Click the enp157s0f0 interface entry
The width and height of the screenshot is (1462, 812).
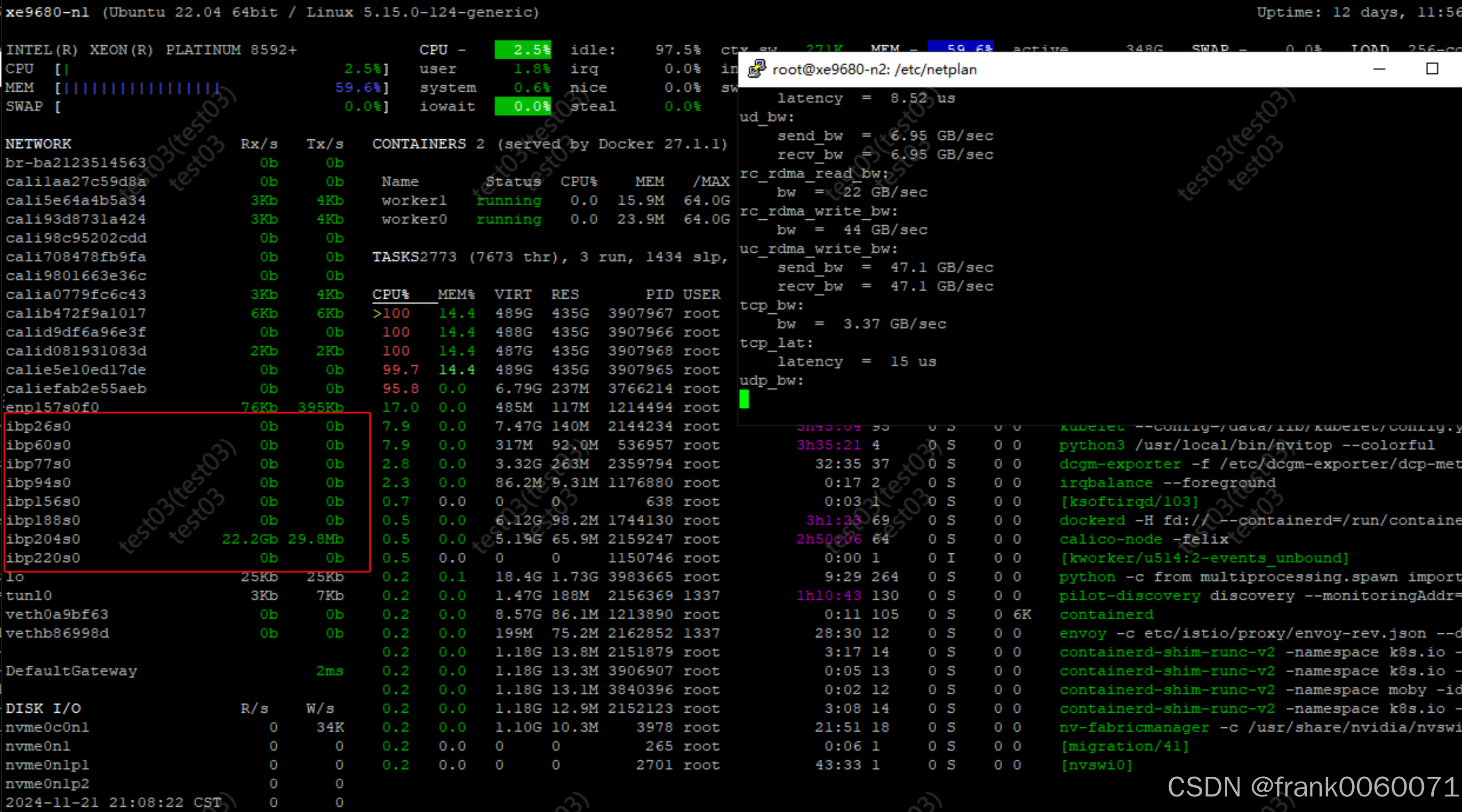[52, 407]
